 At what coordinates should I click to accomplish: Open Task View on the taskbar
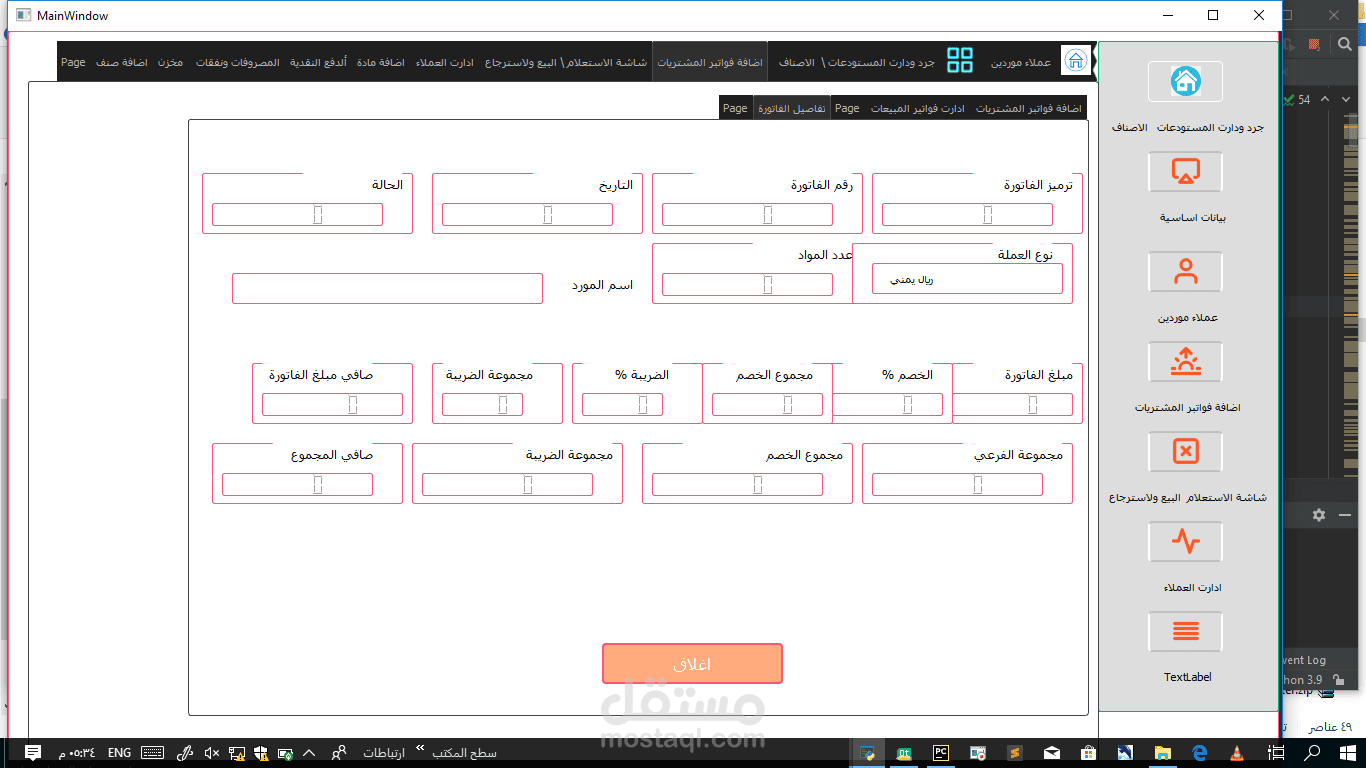[1276, 753]
